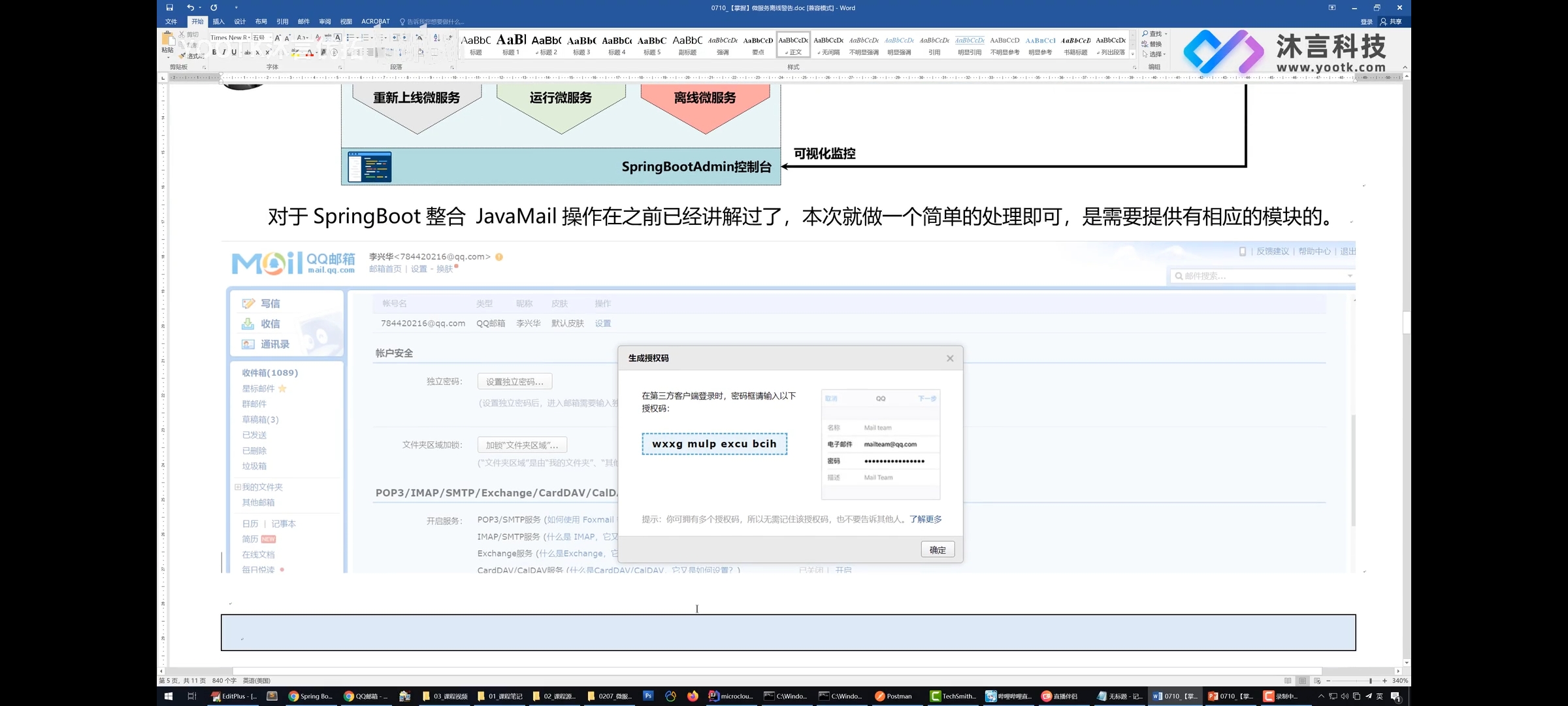Click the 剪切 scissors icon
Image resolution: width=1568 pixels, height=706 pixels.
[x=182, y=35]
